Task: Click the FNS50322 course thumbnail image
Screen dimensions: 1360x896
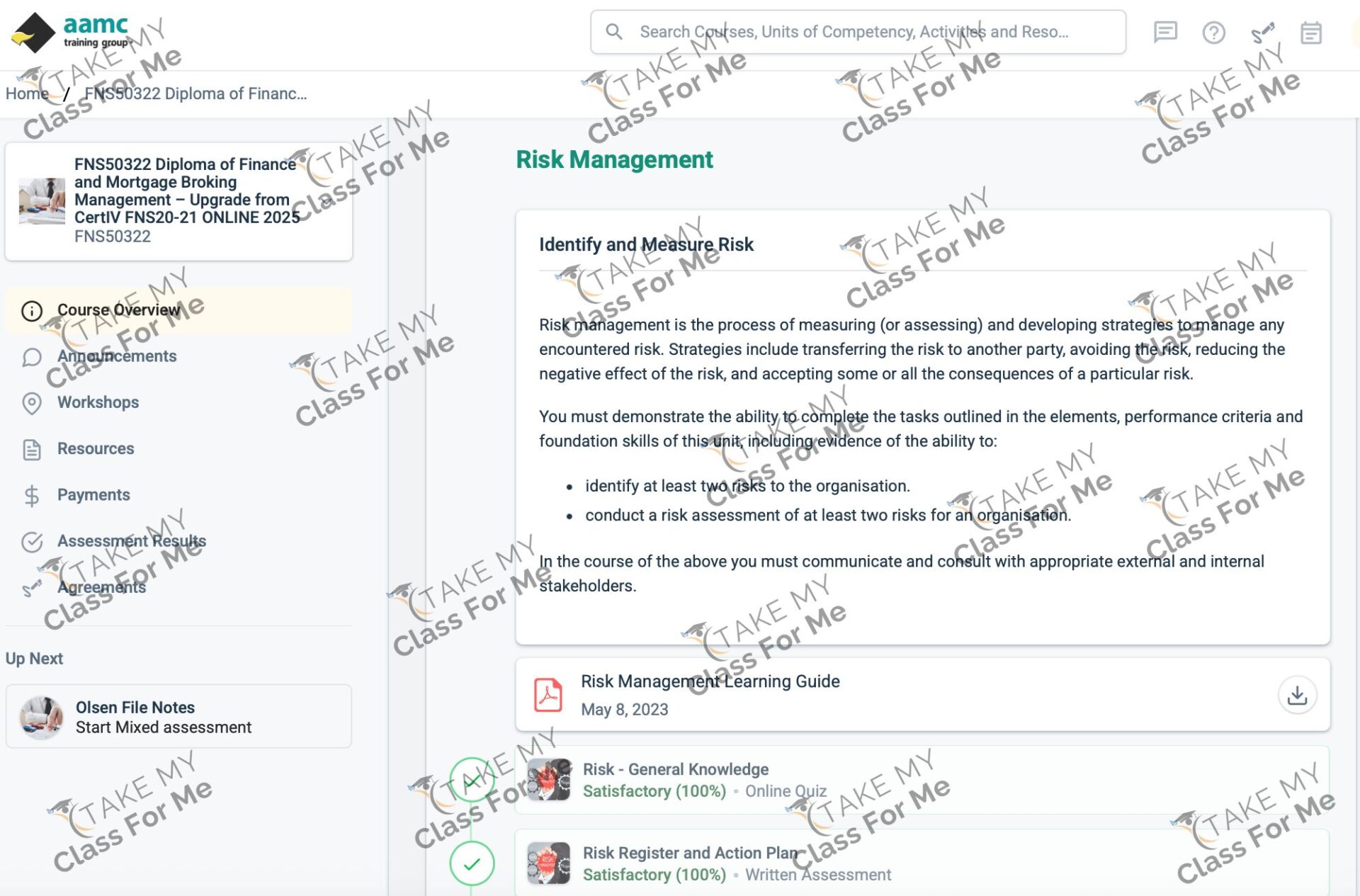Action: coord(42,201)
